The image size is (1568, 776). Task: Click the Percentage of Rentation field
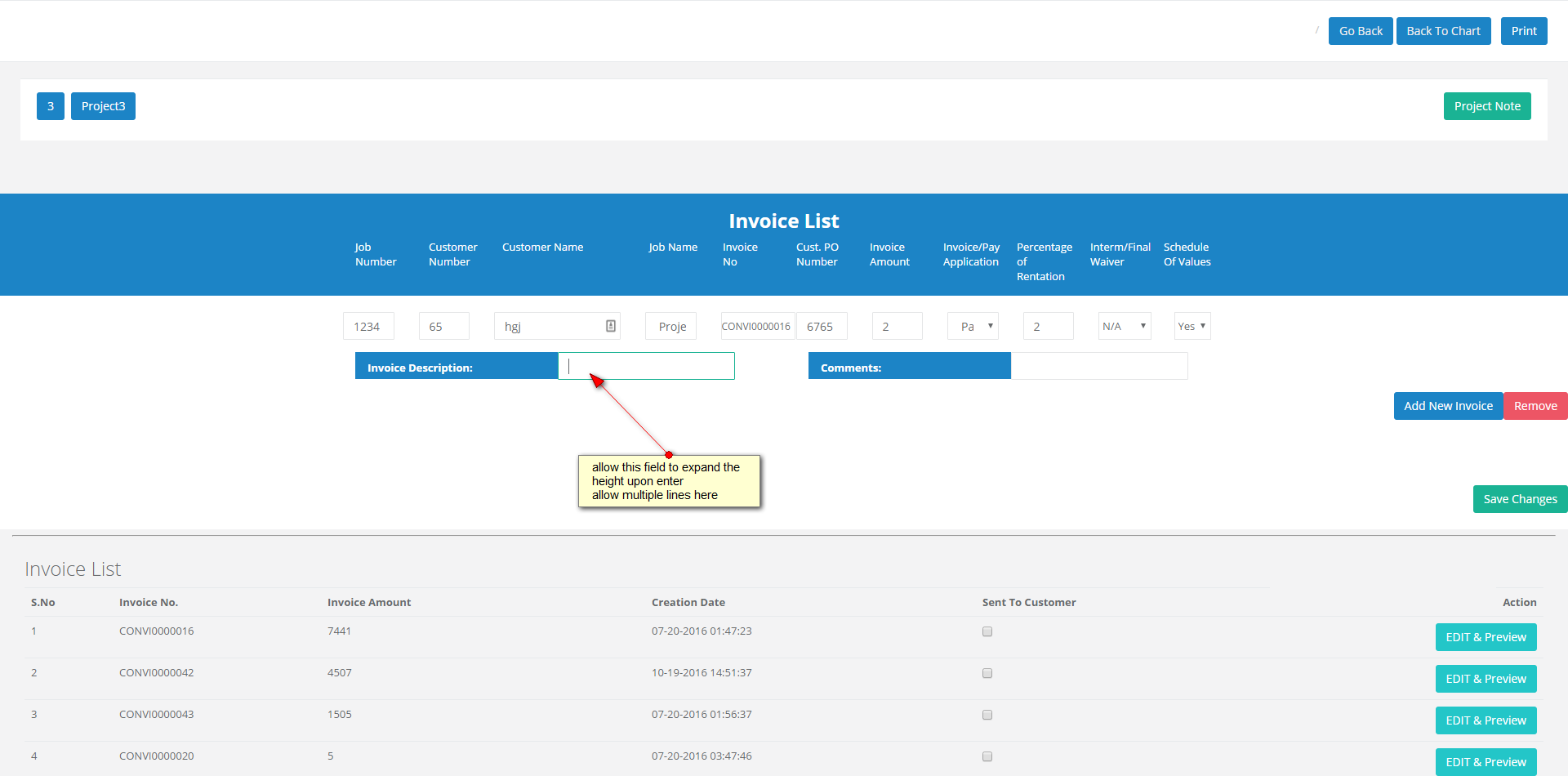point(1049,326)
